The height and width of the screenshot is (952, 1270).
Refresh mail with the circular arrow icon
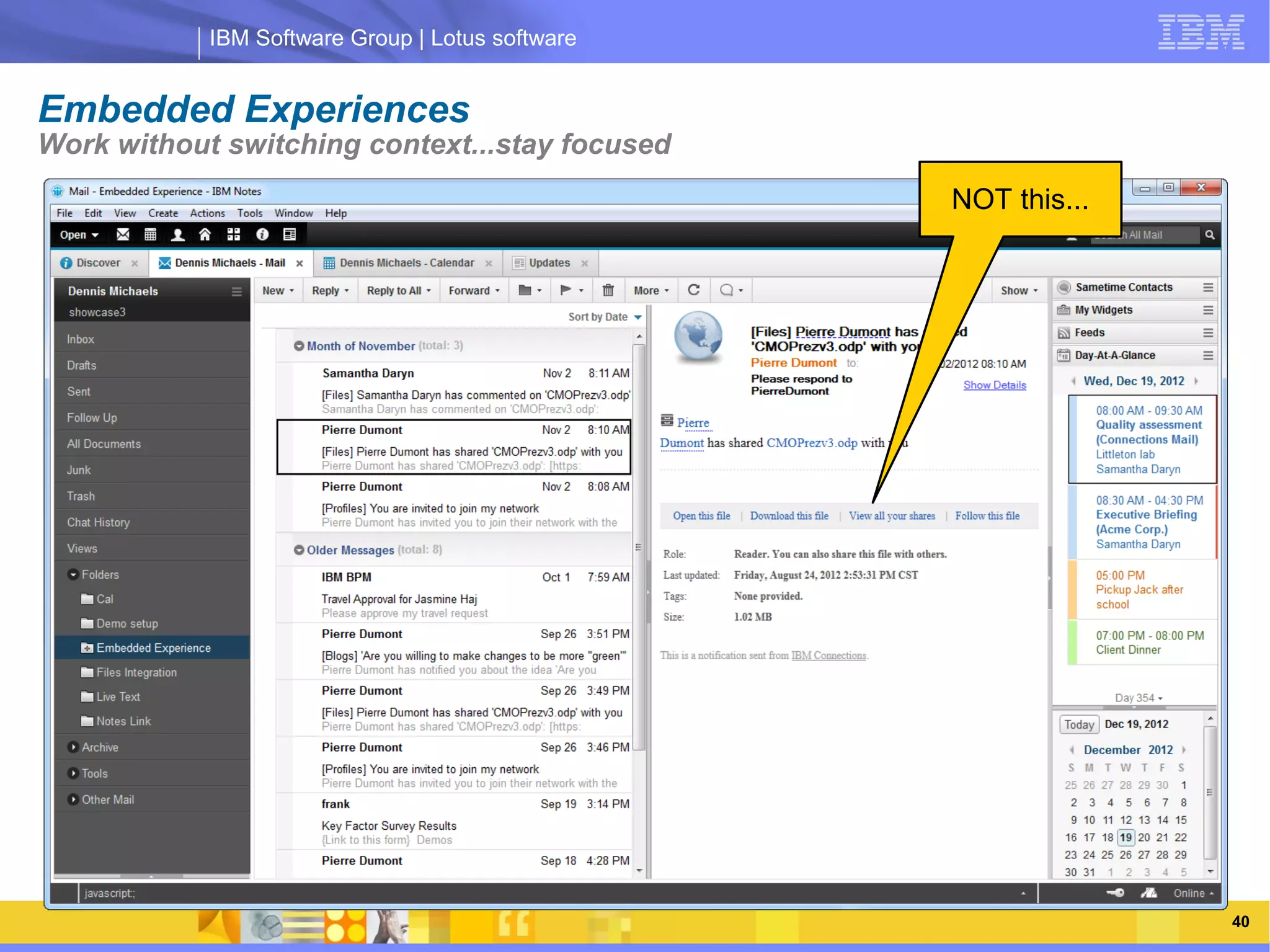click(x=694, y=290)
